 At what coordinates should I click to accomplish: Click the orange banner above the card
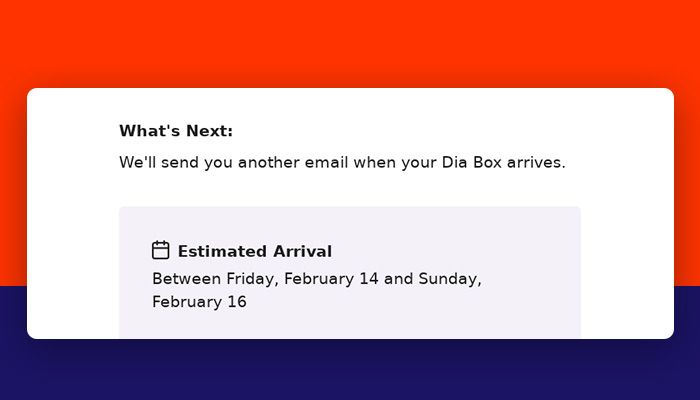[350, 42]
